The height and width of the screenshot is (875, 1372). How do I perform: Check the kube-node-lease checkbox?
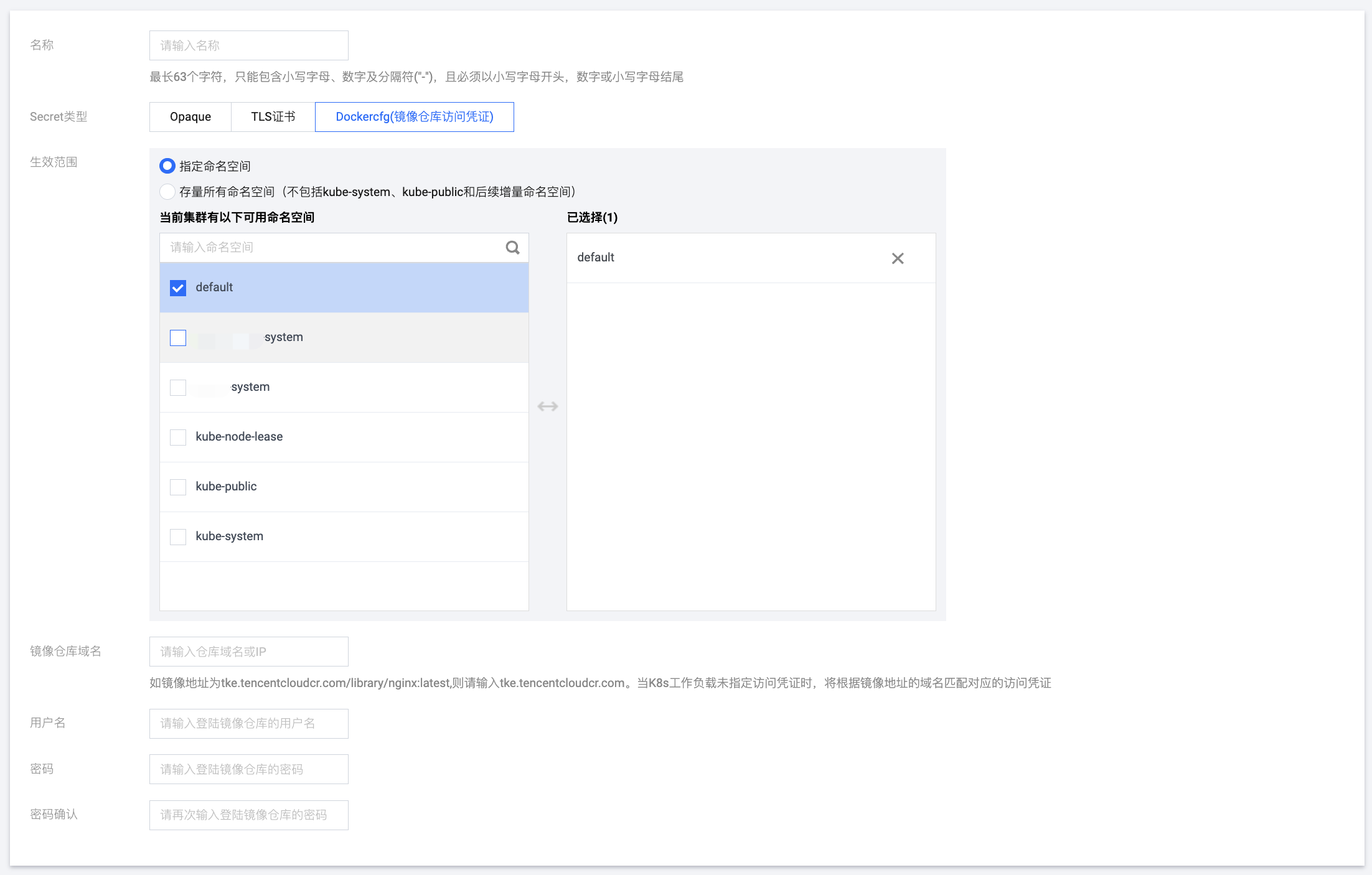[x=178, y=437]
